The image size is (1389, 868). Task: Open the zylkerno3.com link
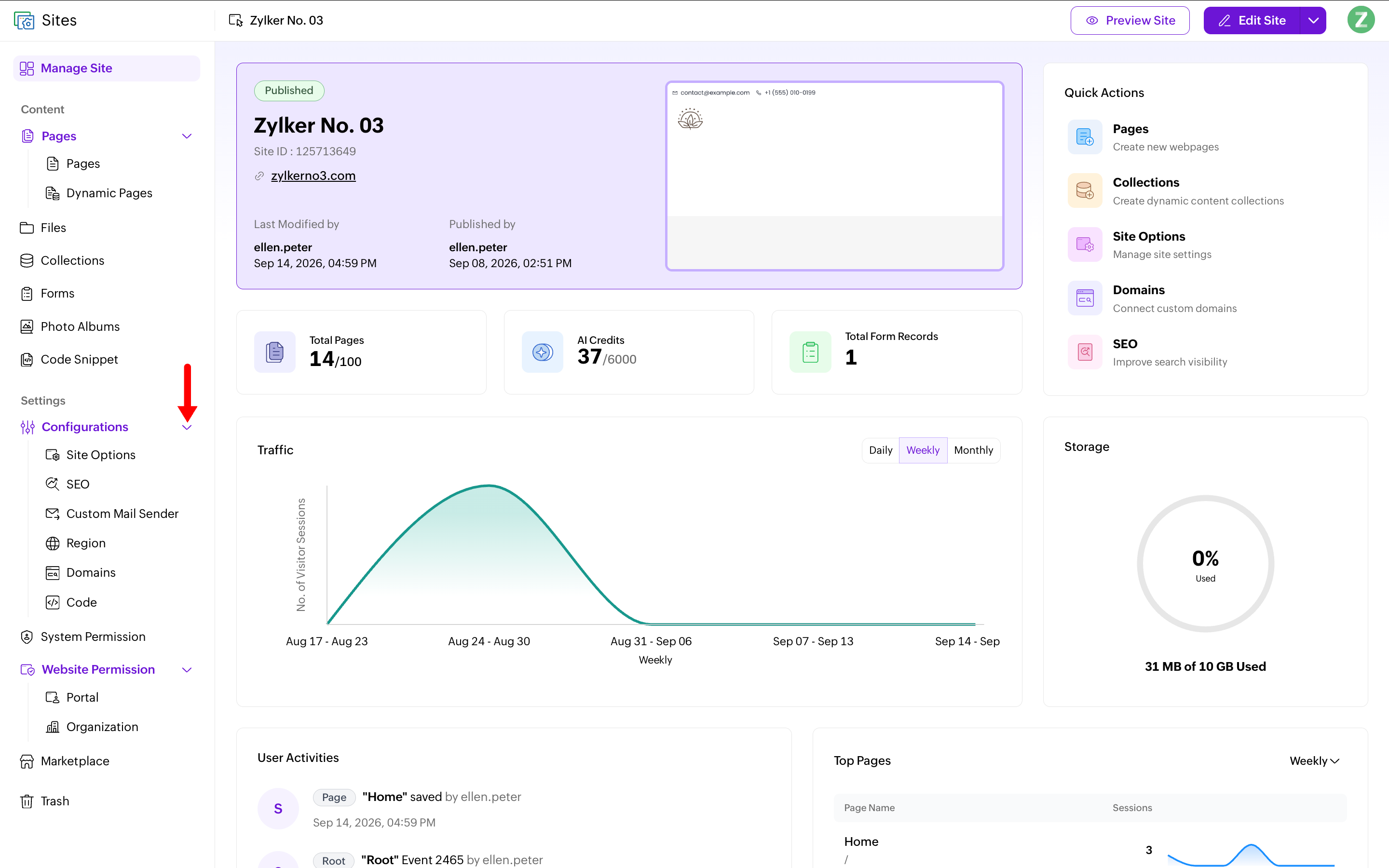coord(313,176)
